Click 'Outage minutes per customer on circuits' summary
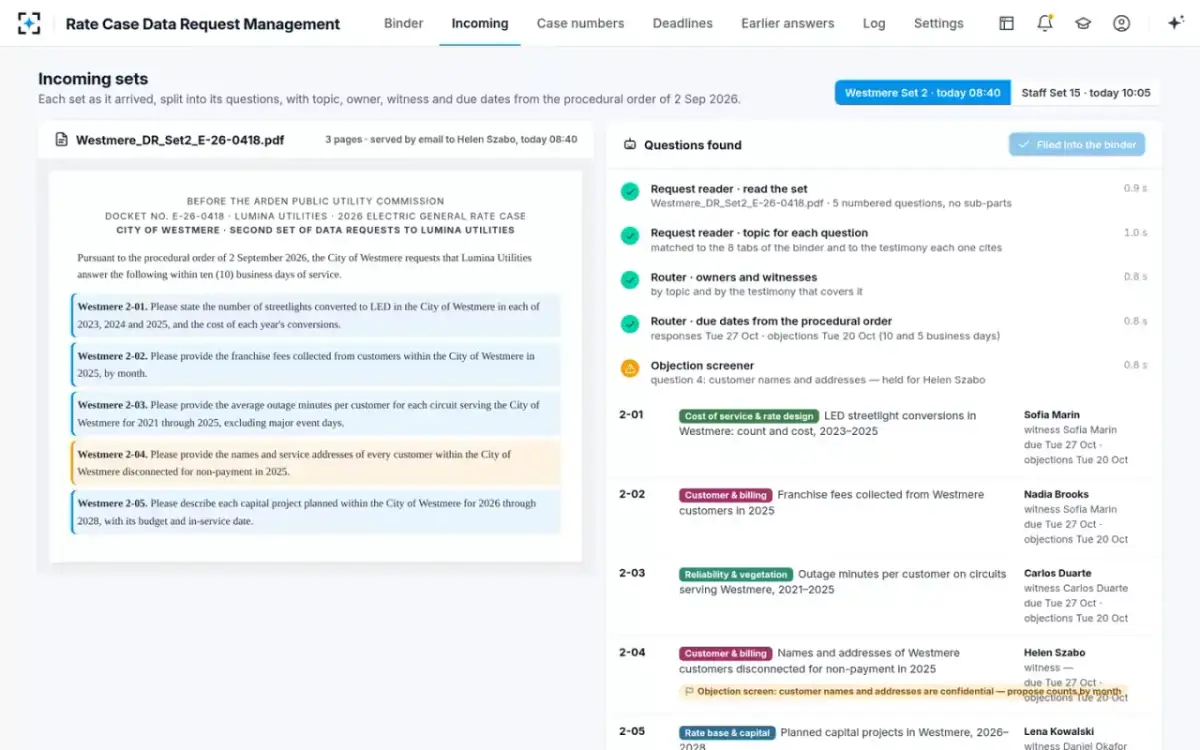The height and width of the screenshot is (750, 1200). coord(843,581)
